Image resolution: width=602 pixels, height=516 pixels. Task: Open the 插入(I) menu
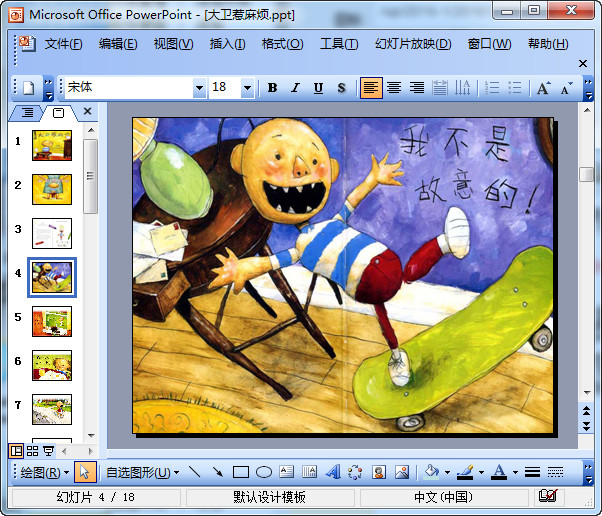(227, 44)
